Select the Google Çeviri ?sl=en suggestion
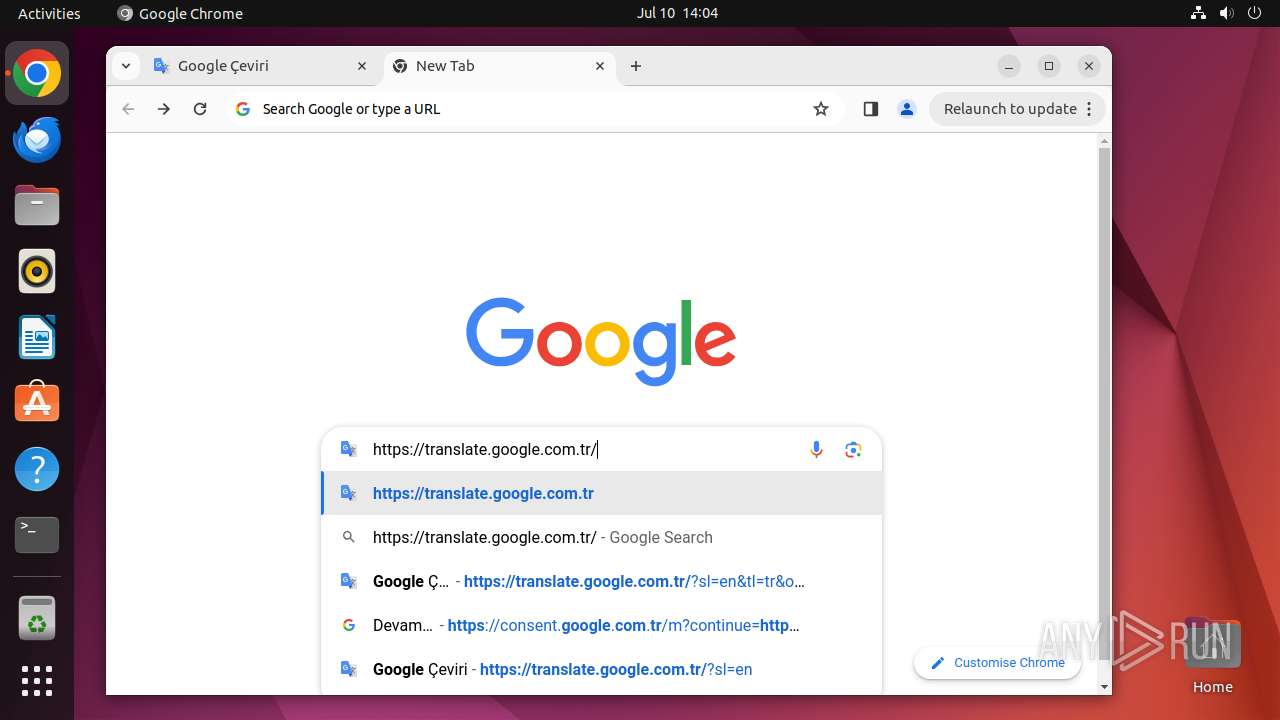This screenshot has width=1280, height=720. 602,669
